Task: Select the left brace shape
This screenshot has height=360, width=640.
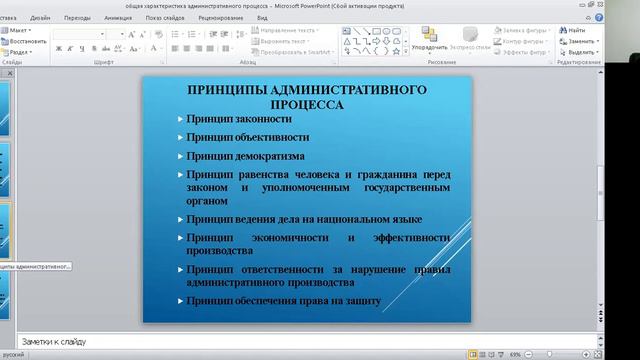Action: [x=376, y=51]
